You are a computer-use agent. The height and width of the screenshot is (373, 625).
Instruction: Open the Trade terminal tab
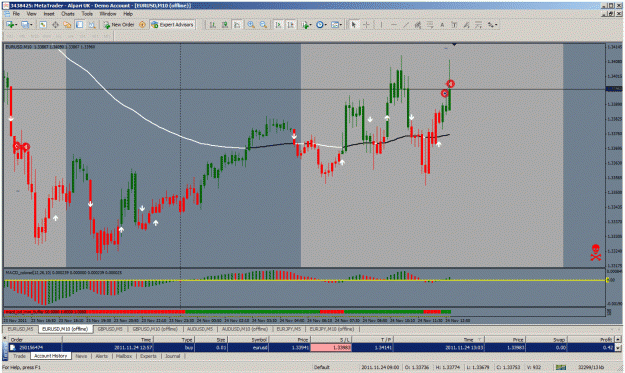(x=19, y=356)
